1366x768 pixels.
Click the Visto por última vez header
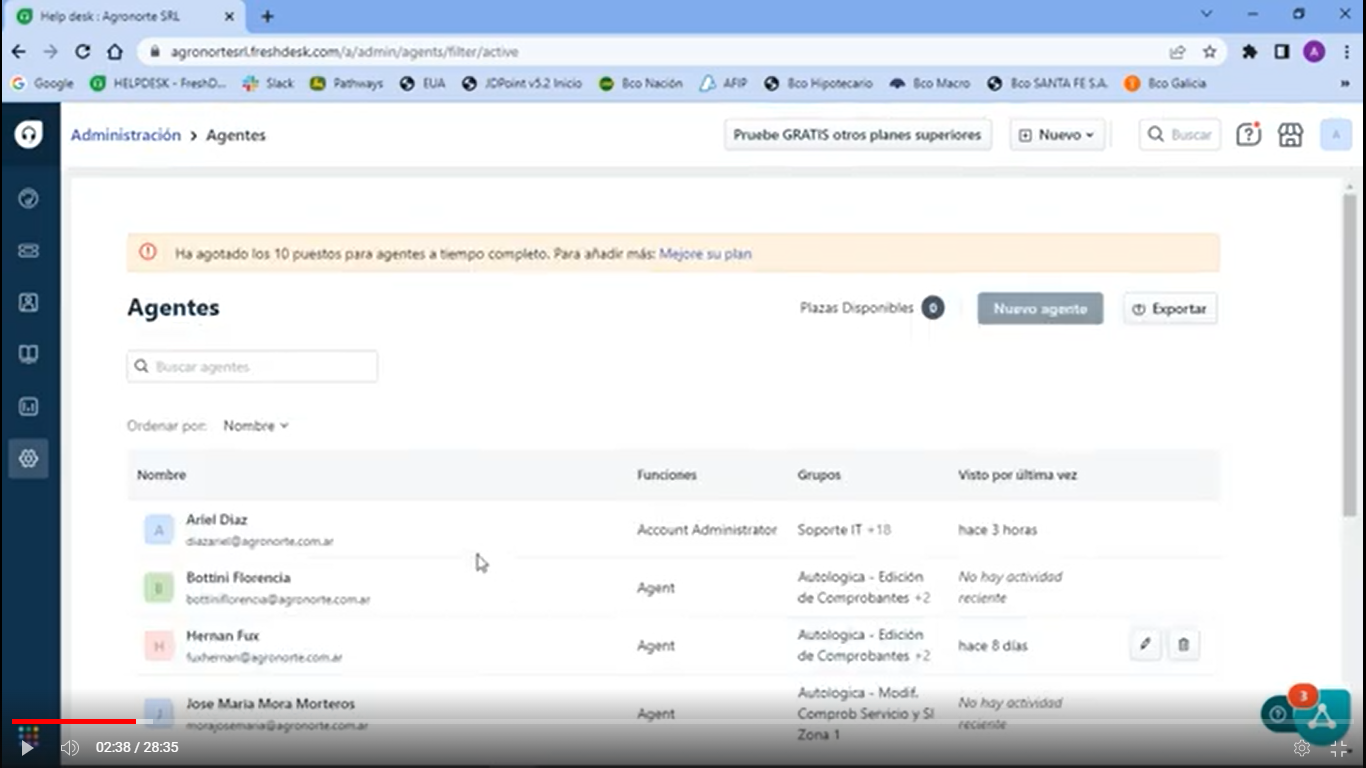[x=1017, y=475]
